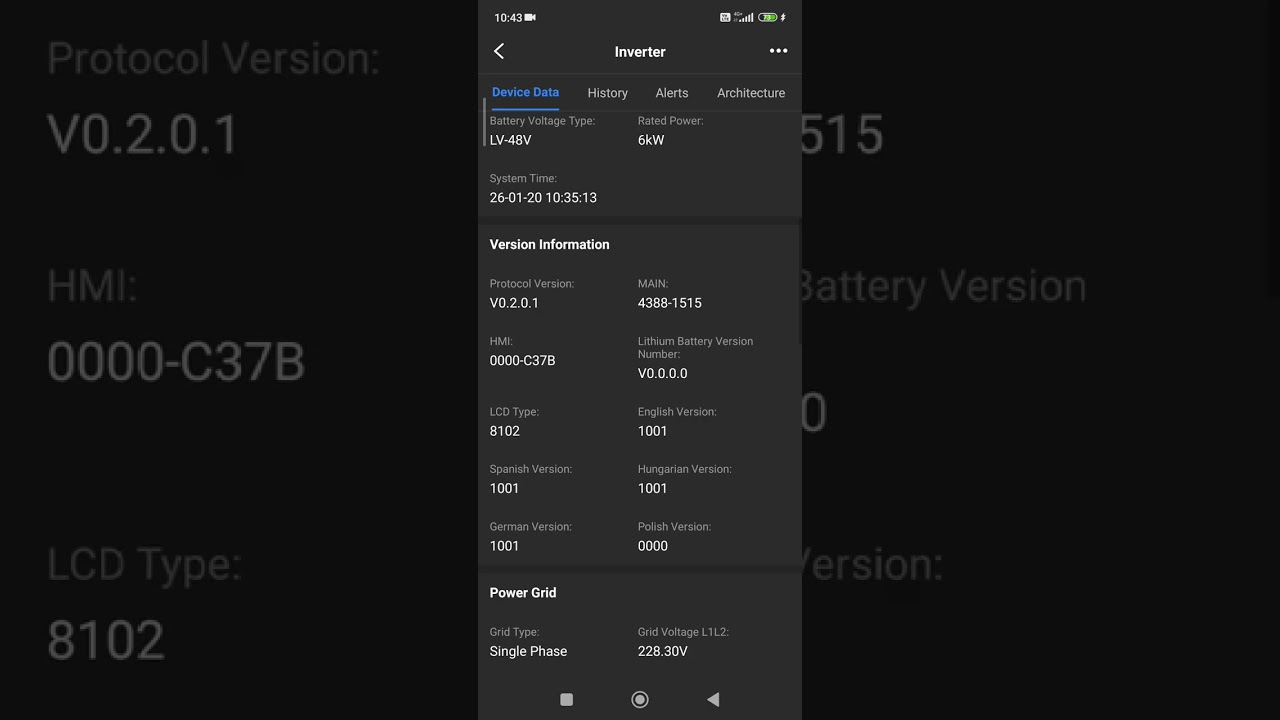Open the Architecture tab
The image size is (1280, 720).
pyautogui.click(x=751, y=93)
